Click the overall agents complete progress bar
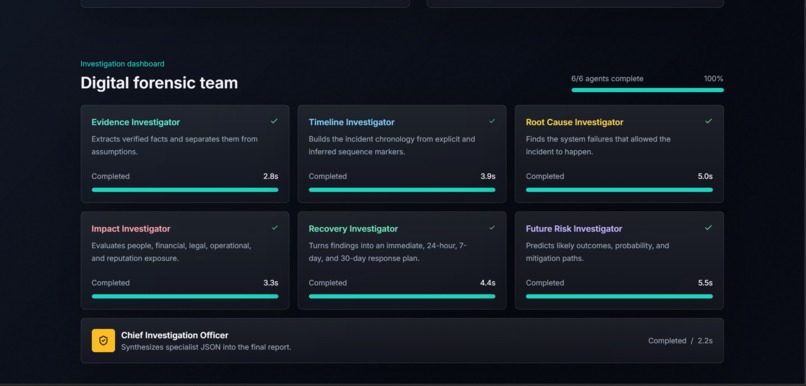Viewport: 806px width, 386px height. pos(647,90)
